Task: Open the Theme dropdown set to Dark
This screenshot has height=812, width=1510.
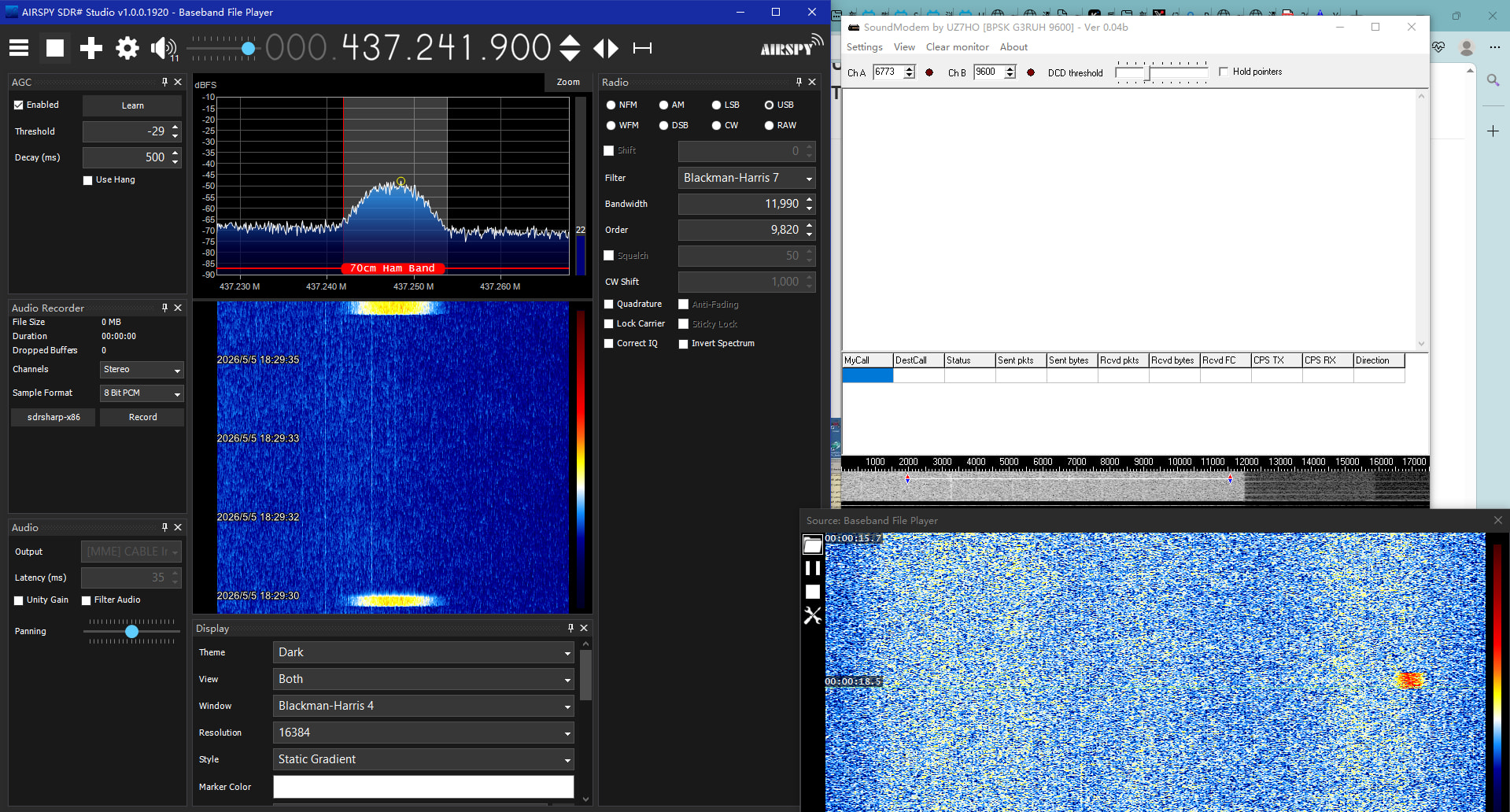Action: coord(423,652)
